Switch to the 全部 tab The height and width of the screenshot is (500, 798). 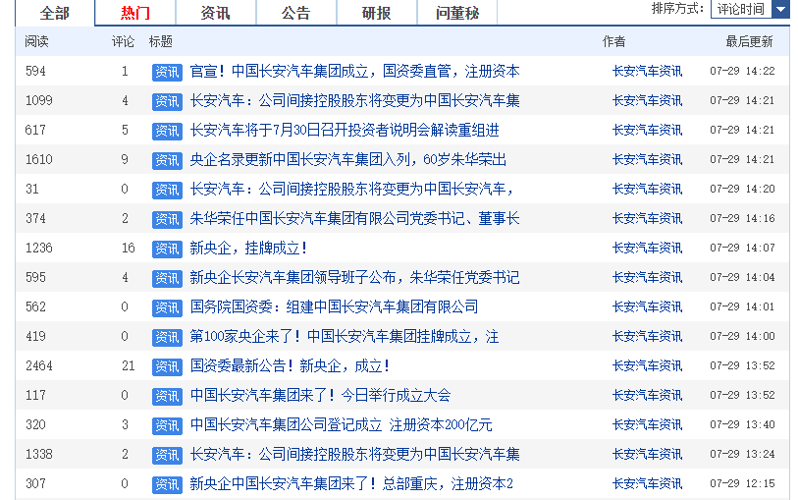[55, 13]
